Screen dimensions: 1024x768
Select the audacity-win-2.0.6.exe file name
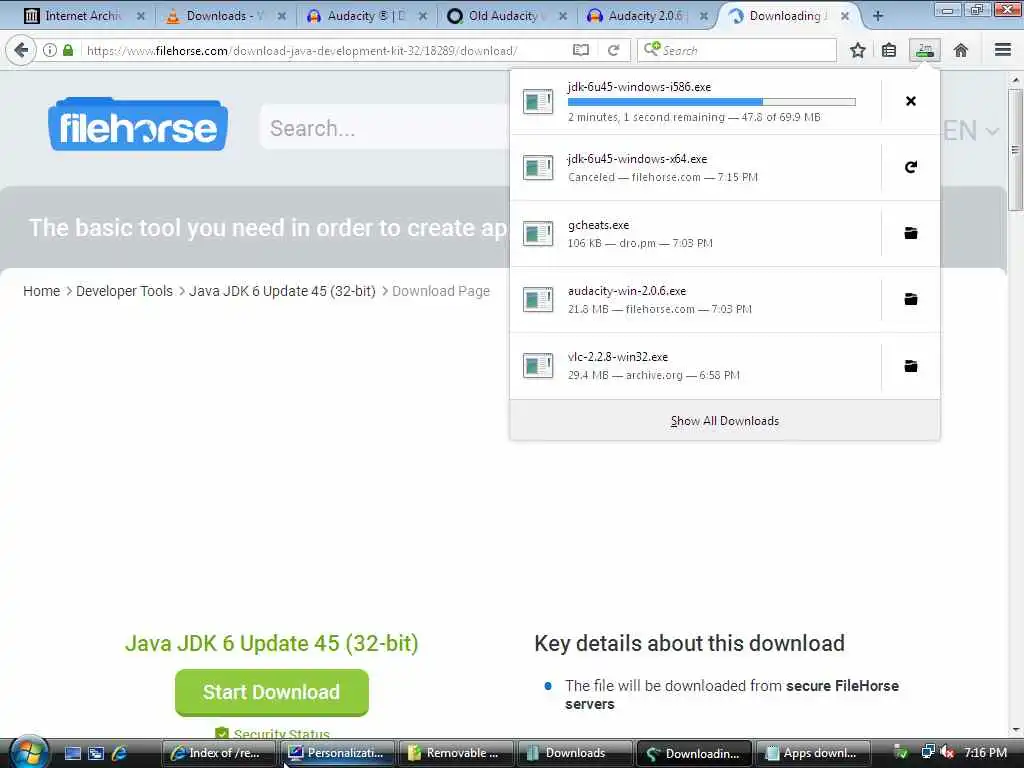point(627,291)
